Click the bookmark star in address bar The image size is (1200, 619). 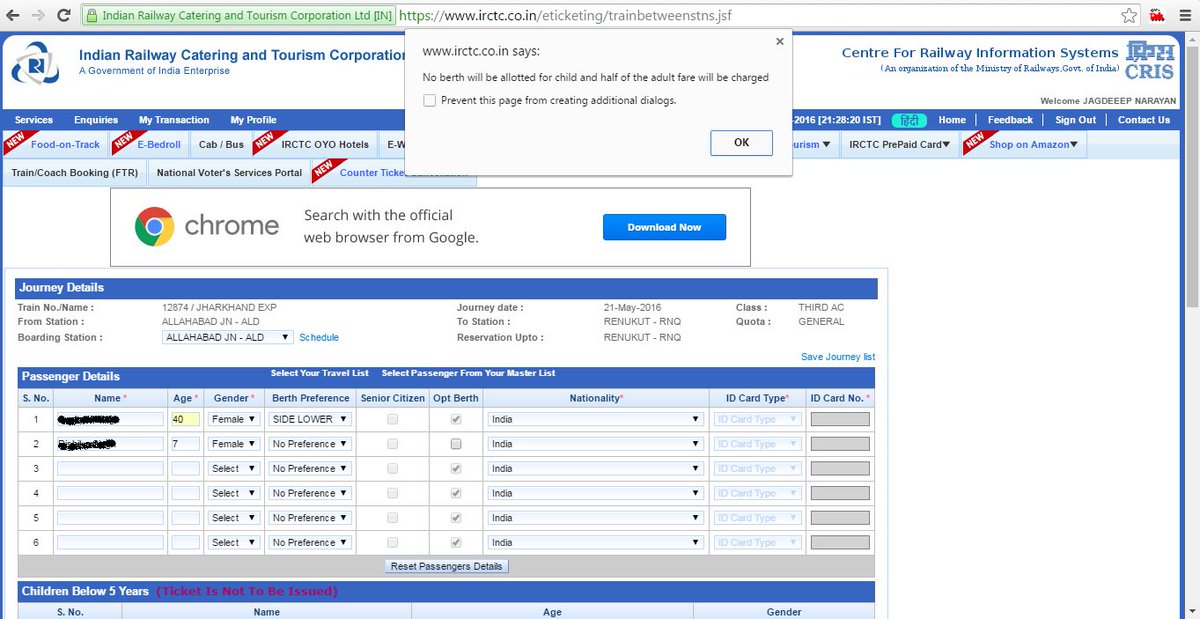point(1127,15)
